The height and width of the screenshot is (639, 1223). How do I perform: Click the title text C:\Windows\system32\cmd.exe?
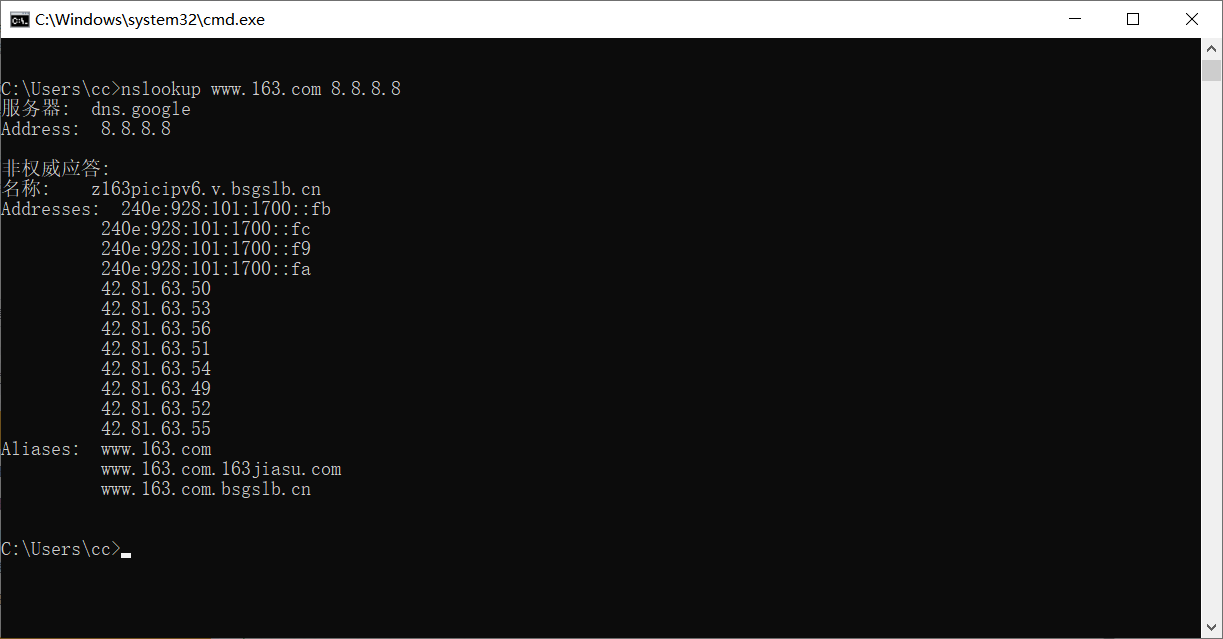pyautogui.click(x=150, y=19)
